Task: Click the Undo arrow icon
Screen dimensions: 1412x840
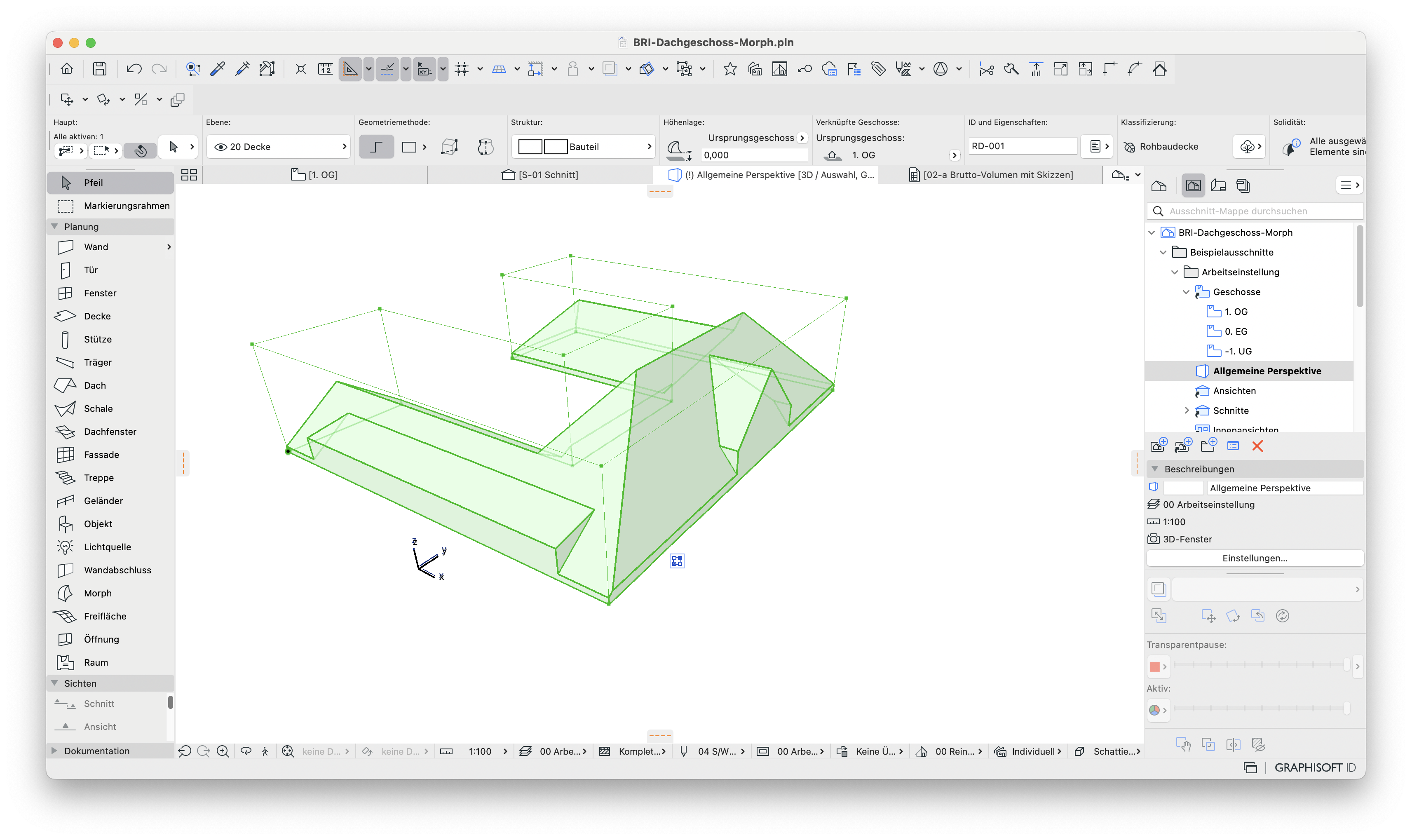Action: point(134,69)
